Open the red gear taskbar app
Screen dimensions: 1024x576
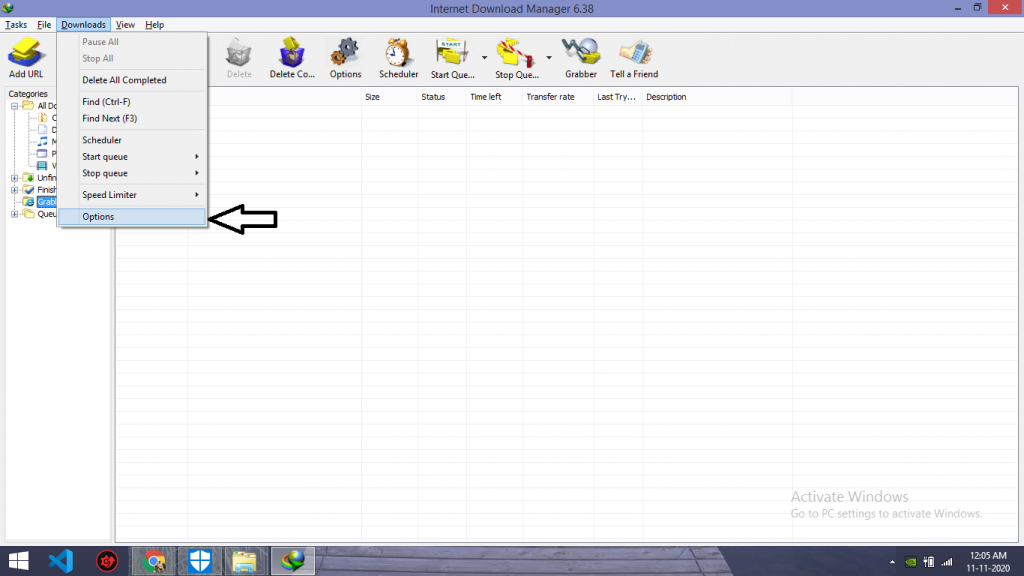pos(107,561)
